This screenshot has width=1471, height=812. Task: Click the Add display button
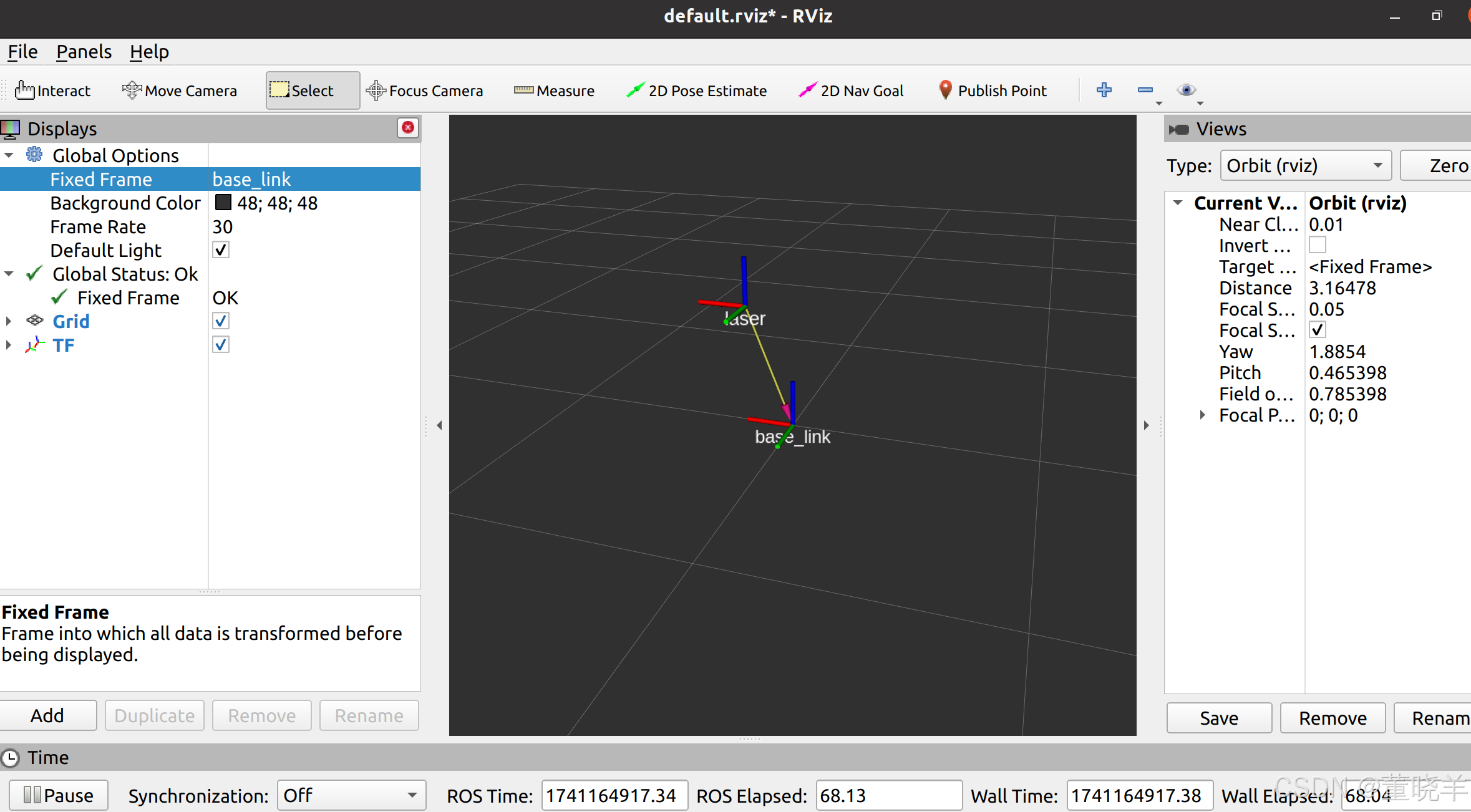tap(47, 715)
